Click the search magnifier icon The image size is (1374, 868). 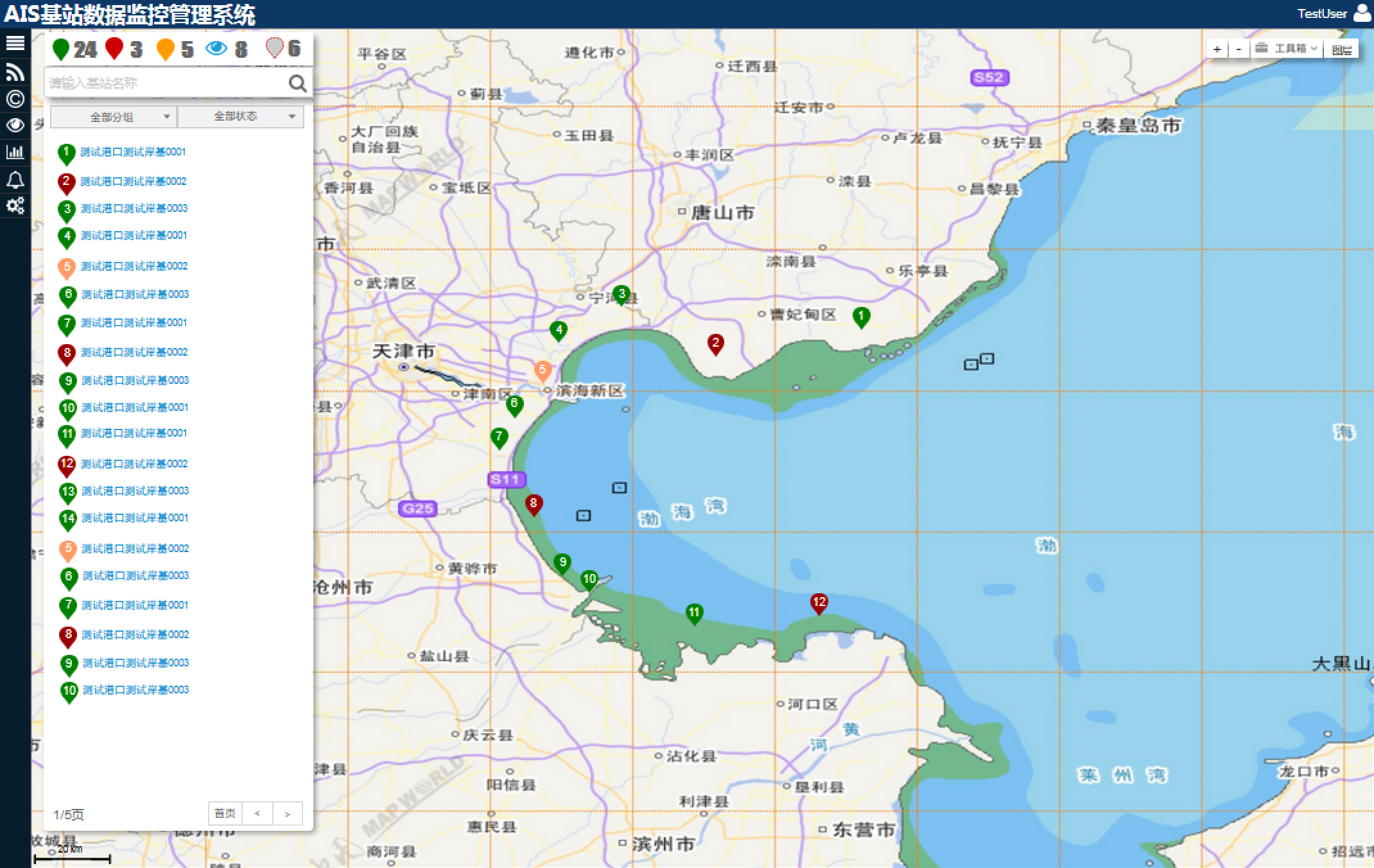(x=297, y=83)
